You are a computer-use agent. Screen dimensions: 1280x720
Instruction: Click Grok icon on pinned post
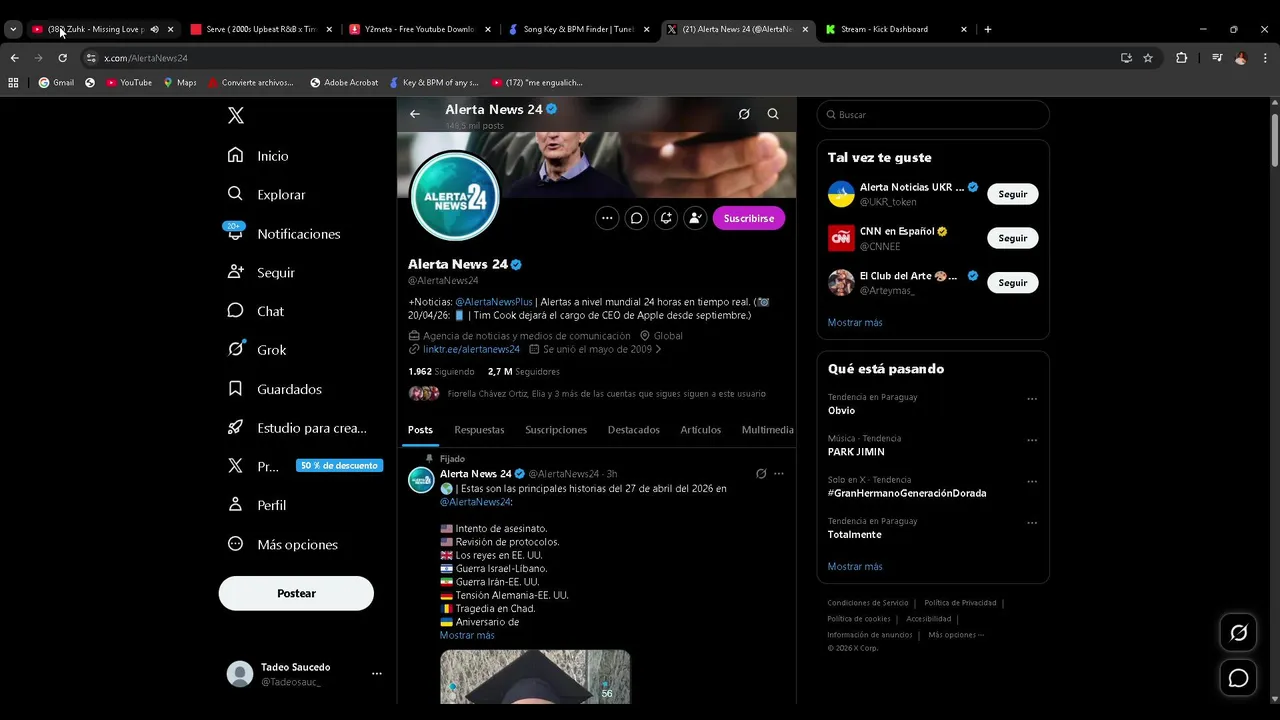(761, 474)
